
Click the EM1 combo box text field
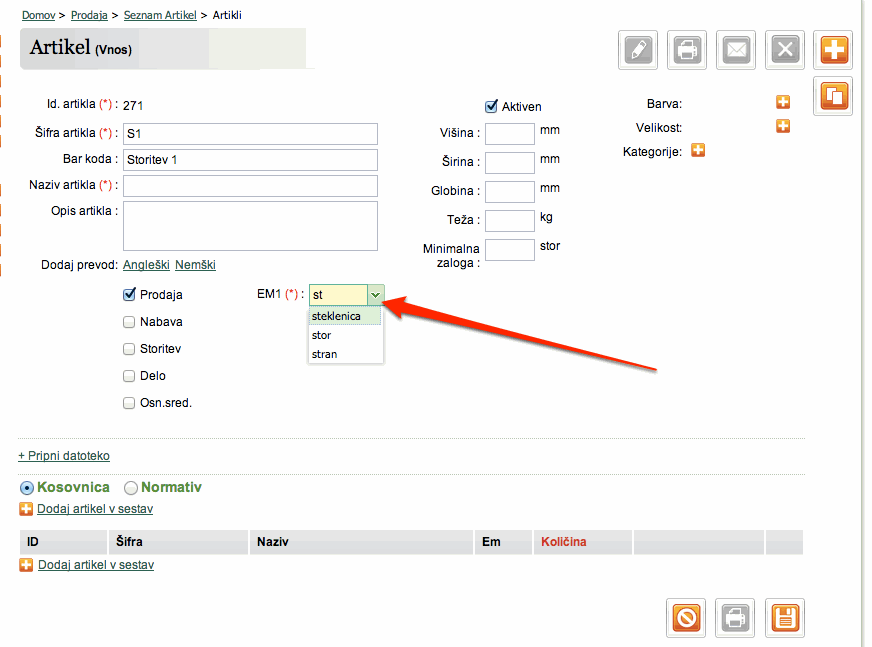pos(338,295)
